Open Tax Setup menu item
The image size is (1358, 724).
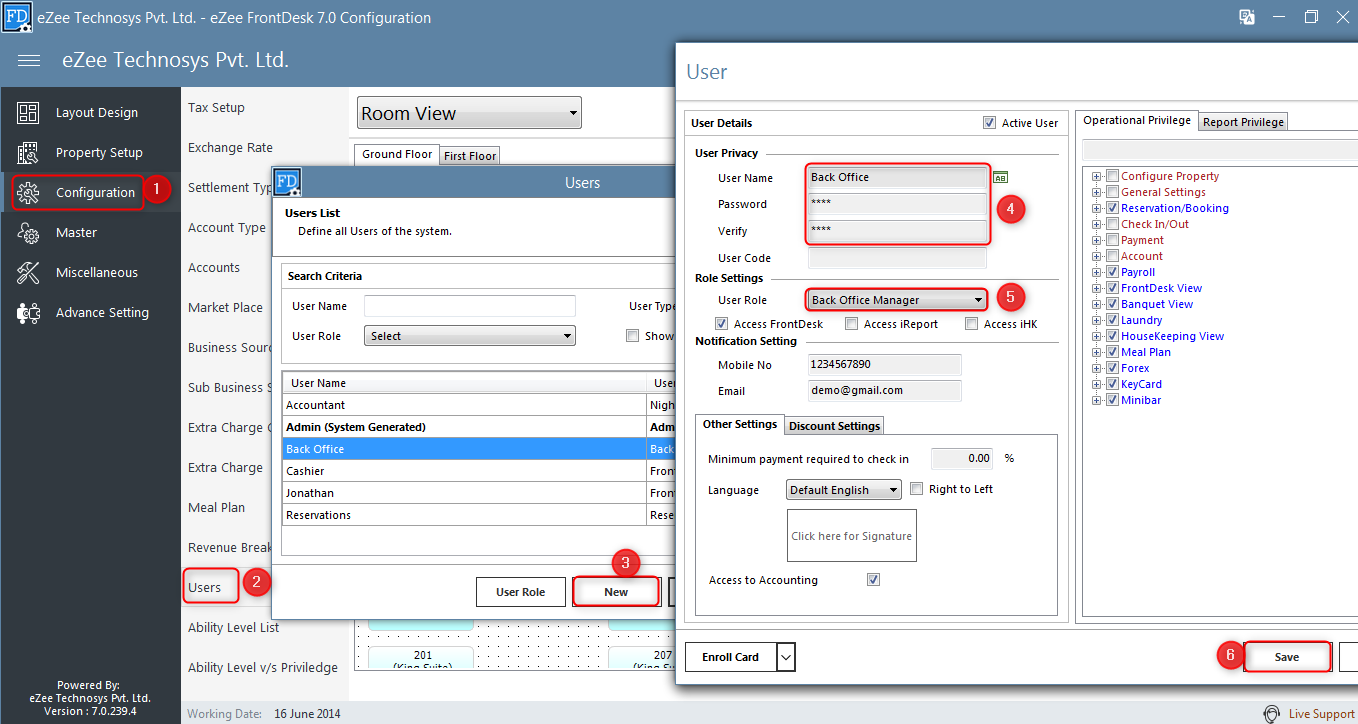pyautogui.click(x=216, y=107)
